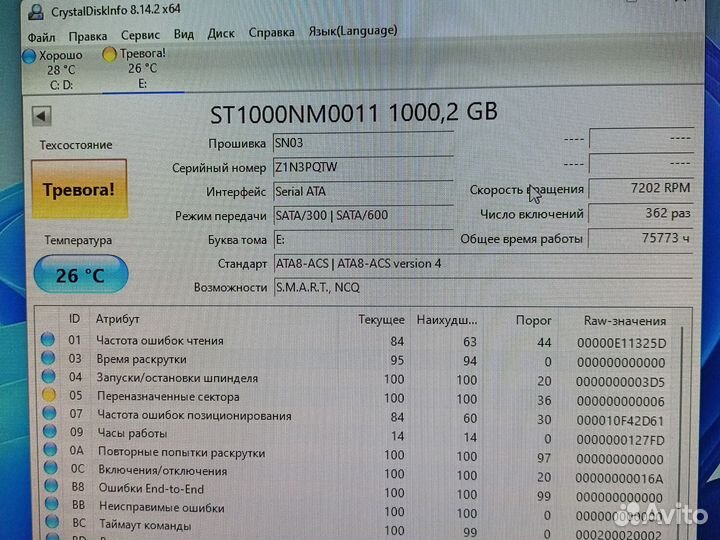Open the Правка menu
Screen dimensions: 720x540
coord(88,36)
